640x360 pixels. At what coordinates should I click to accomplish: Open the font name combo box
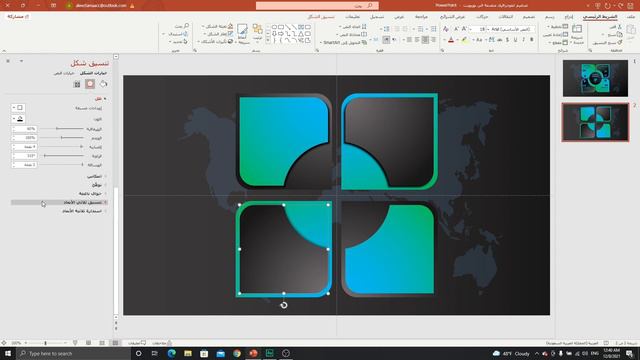(511, 29)
